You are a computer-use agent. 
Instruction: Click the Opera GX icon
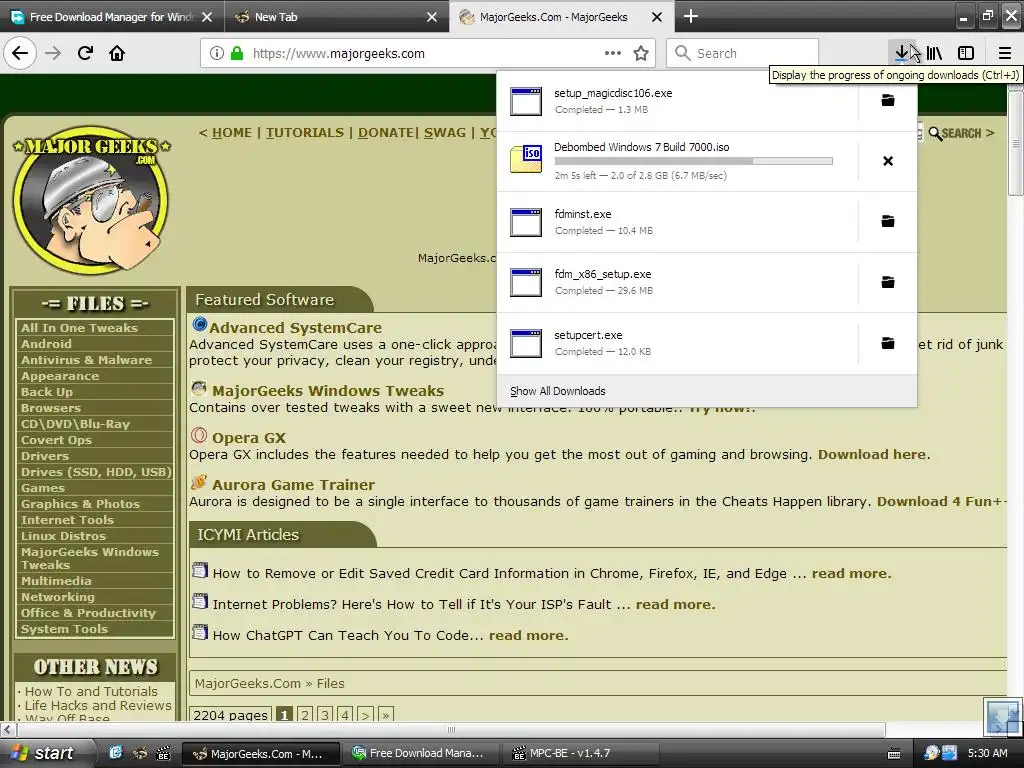point(199,436)
